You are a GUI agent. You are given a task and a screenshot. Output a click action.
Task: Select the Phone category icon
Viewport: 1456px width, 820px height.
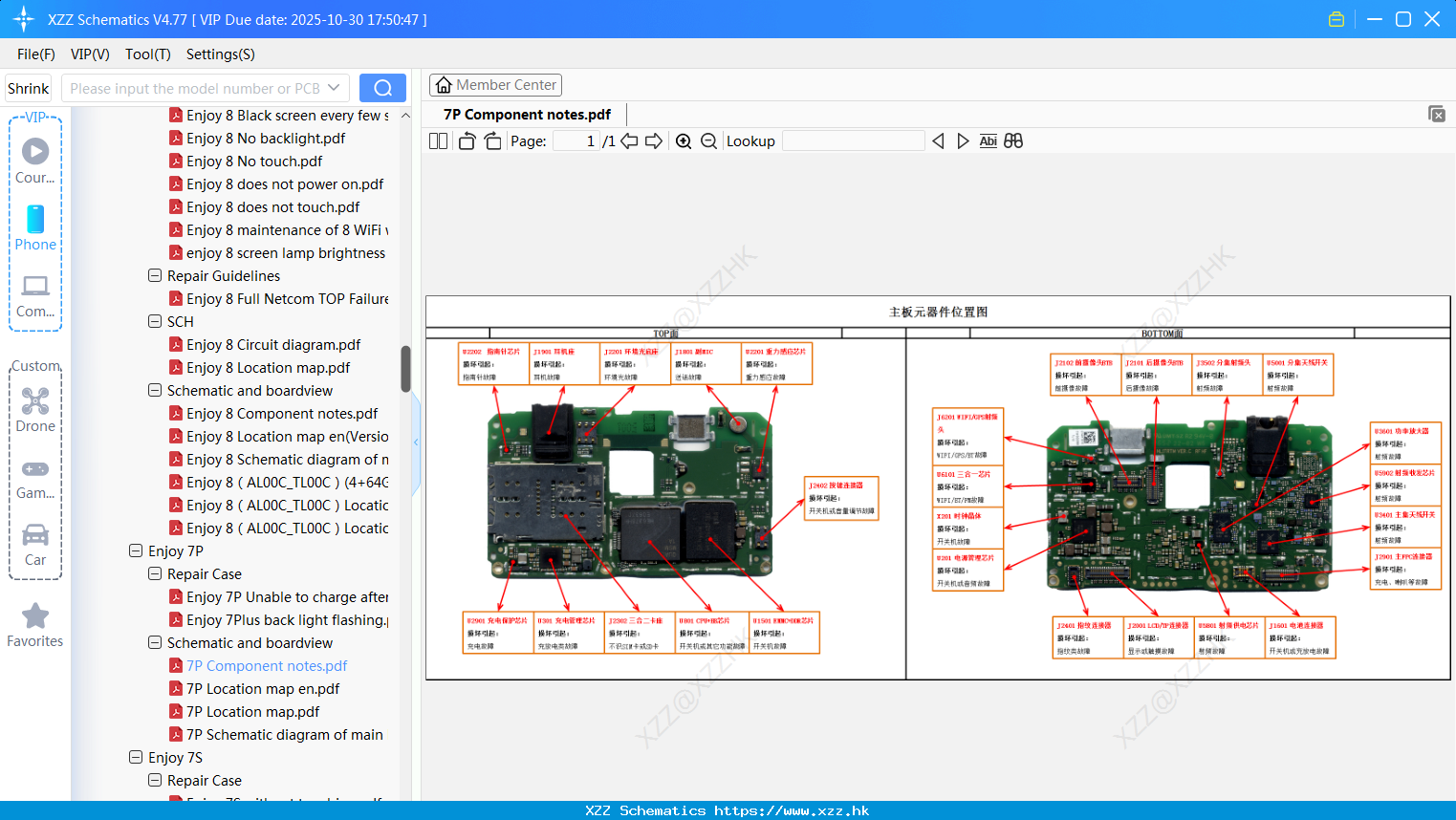tap(35, 219)
